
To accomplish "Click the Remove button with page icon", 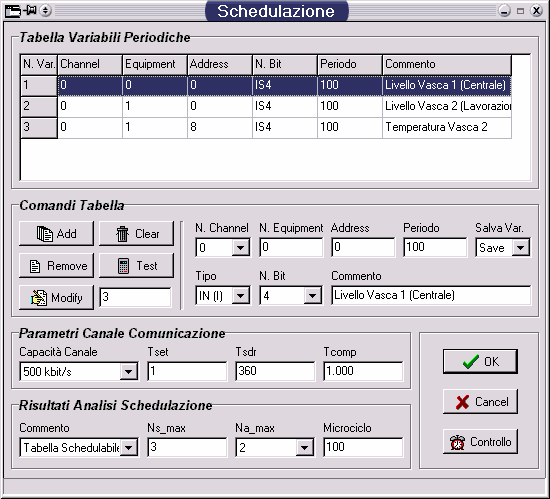I will (56, 266).
